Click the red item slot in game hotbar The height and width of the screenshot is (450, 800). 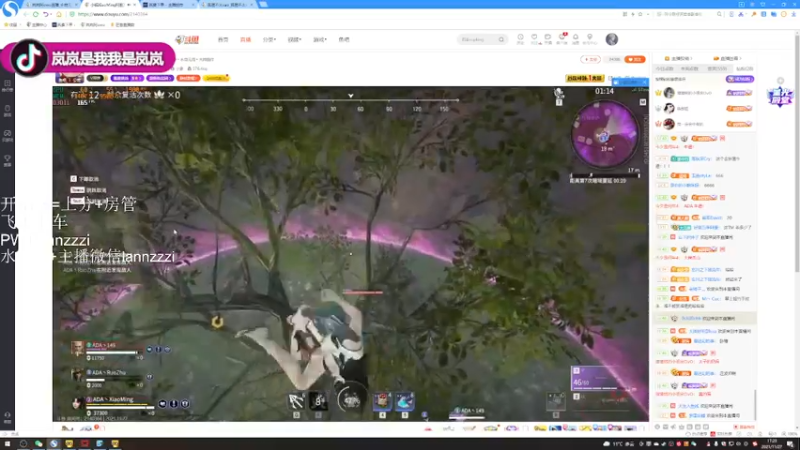pos(382,401)
